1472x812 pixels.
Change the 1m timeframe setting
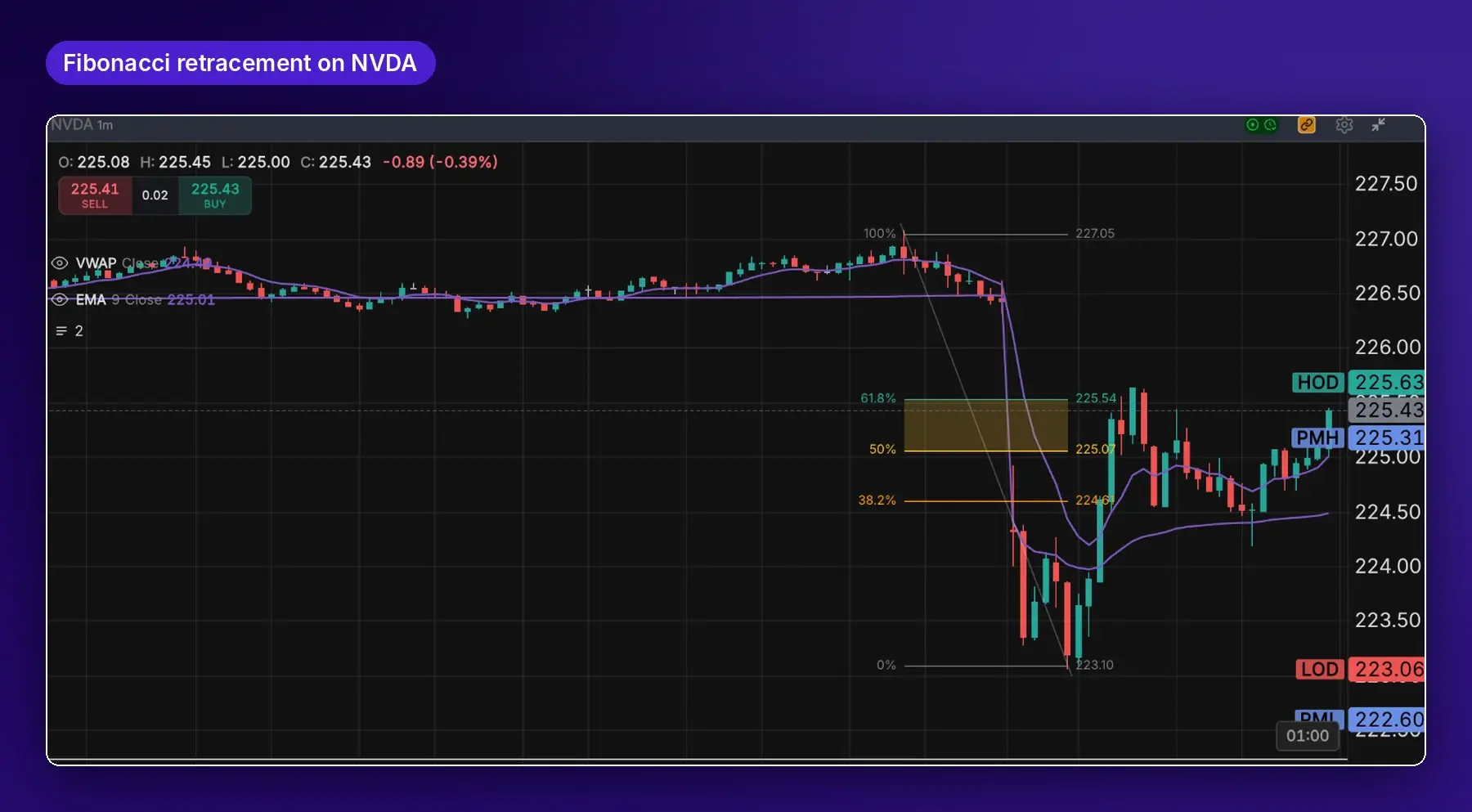[105, 125]
